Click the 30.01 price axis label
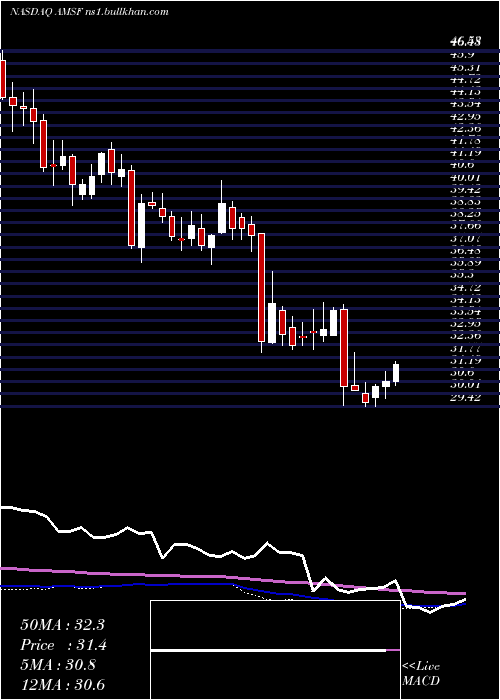 (465, 385)
